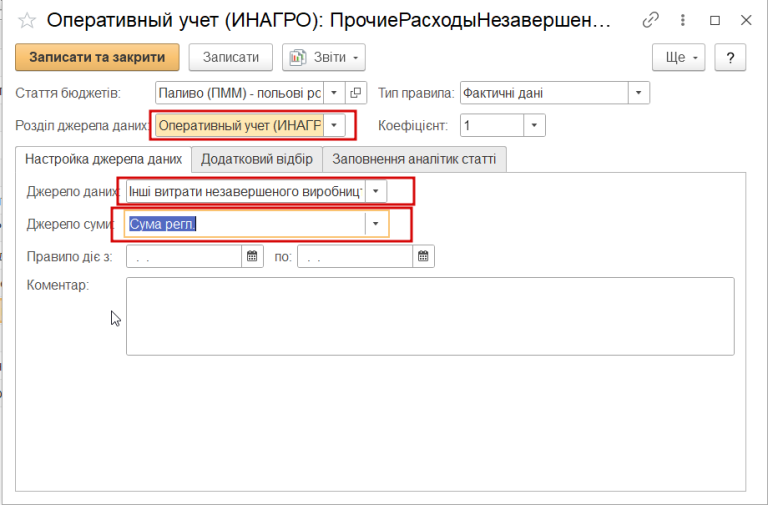Expand the Тип правила dropdown
Screen dimensions: 768x505
pyautogui.click(x=639, y=93)
